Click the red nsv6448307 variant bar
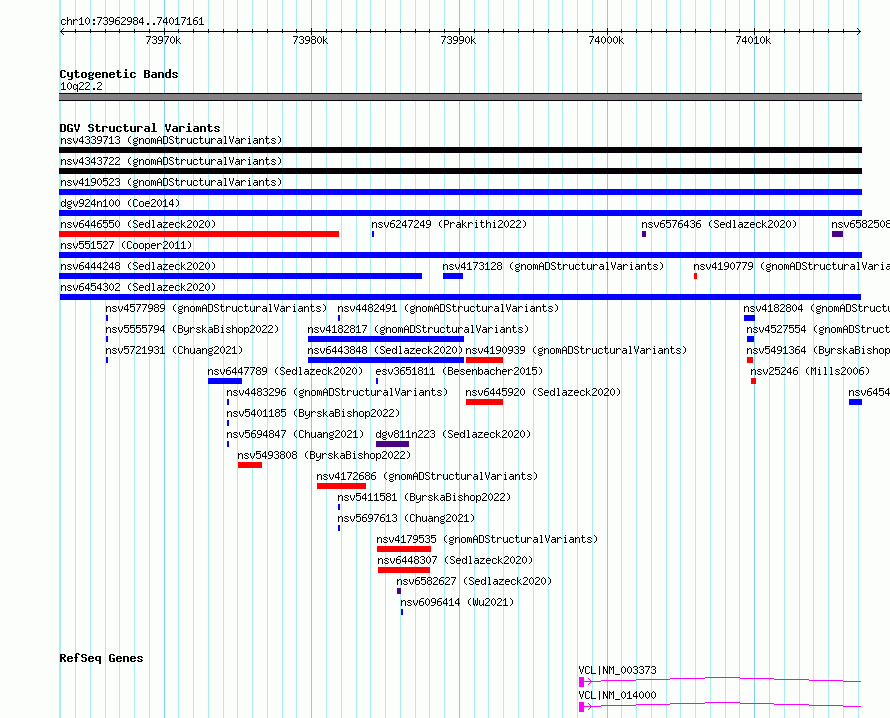This screenshot has width=890, height=718. pyautogui.click(x=404, y=570)
